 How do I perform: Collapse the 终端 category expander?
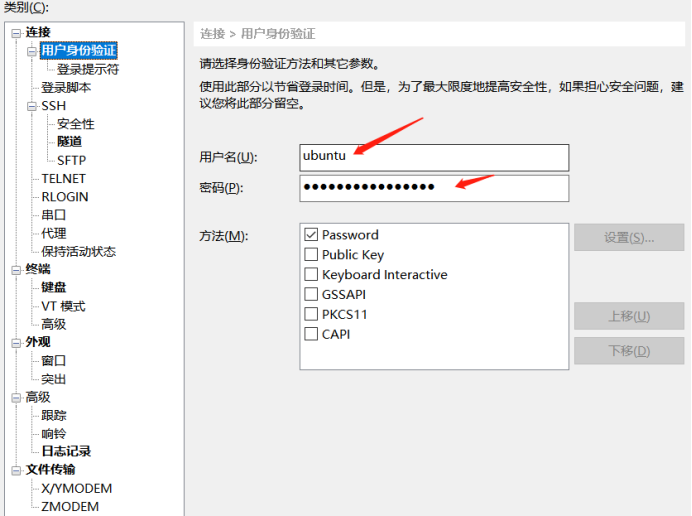[16, 269]
